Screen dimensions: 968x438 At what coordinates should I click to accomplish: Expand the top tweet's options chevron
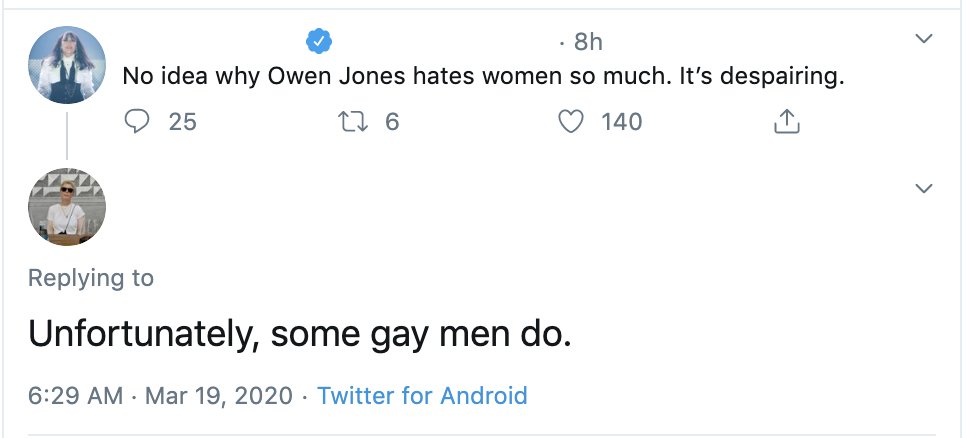pyautogui.click(x=924, y=40)
